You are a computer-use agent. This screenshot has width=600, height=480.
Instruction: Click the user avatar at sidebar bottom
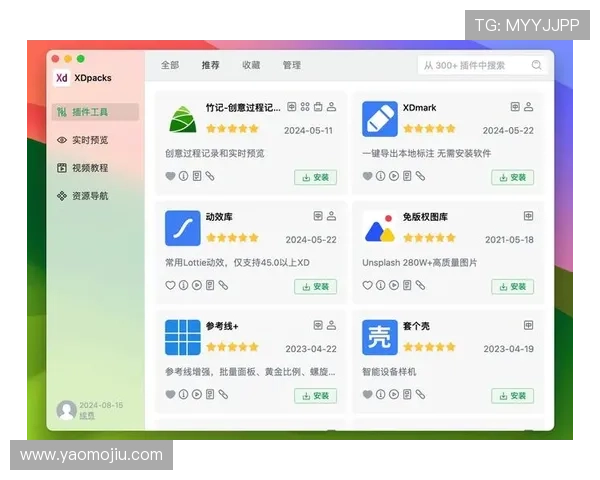tap(66, 410)
